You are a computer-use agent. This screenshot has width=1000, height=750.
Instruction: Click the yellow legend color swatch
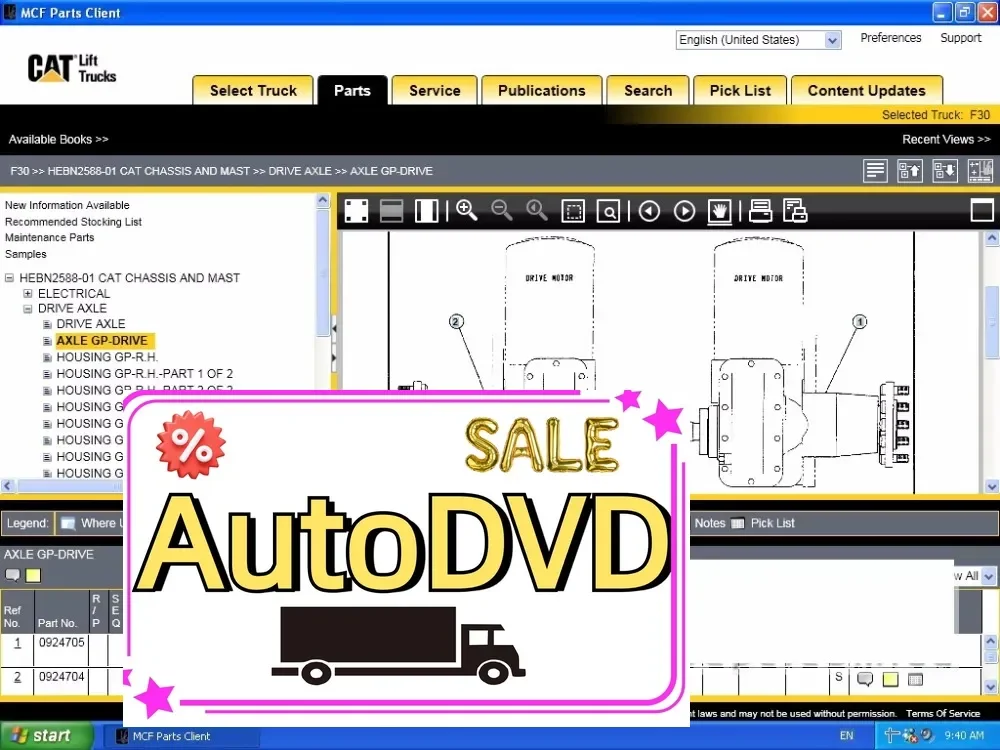pyautogui.click(x=34, y=575)
